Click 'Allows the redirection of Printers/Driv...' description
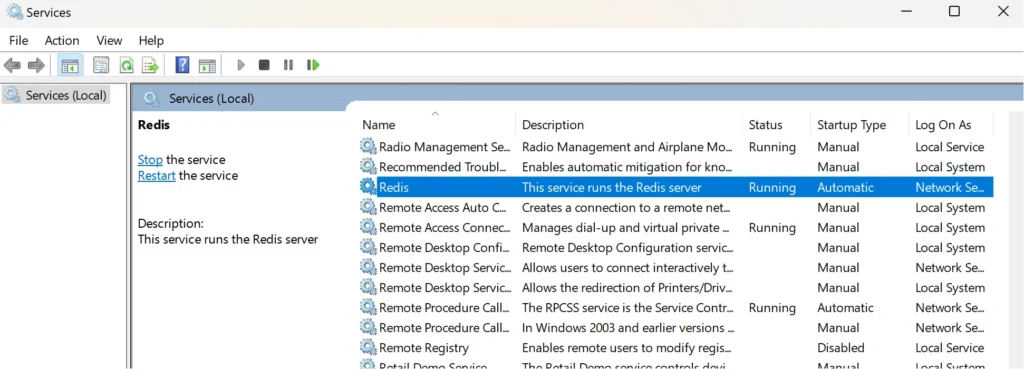 628,288
